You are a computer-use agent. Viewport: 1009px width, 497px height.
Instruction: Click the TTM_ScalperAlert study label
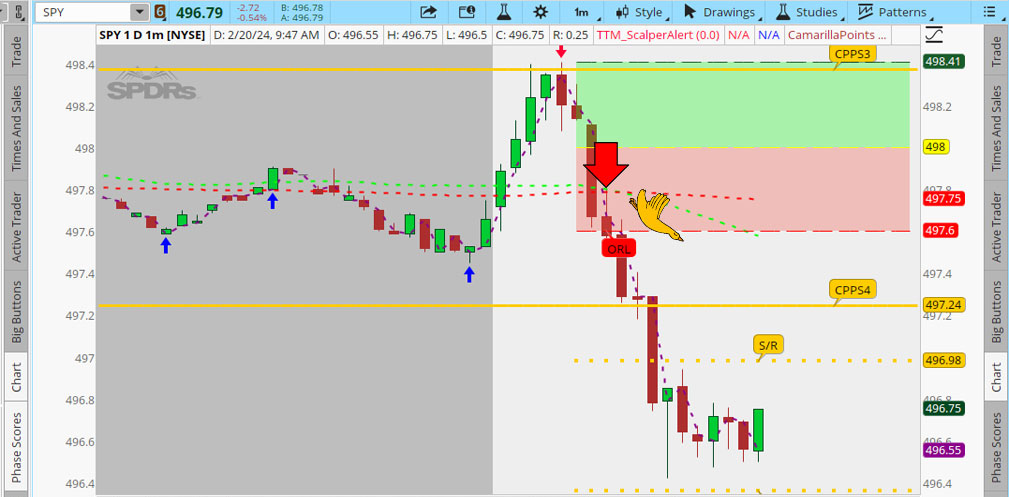[659, 35]
